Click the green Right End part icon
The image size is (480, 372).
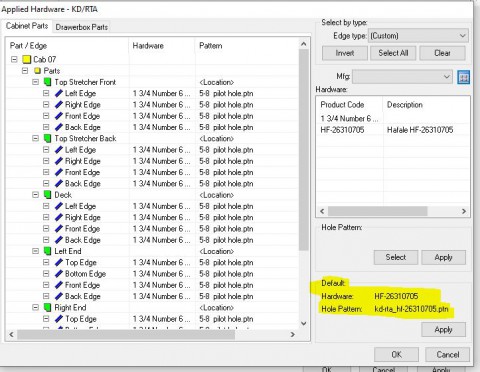click(48, 307)
